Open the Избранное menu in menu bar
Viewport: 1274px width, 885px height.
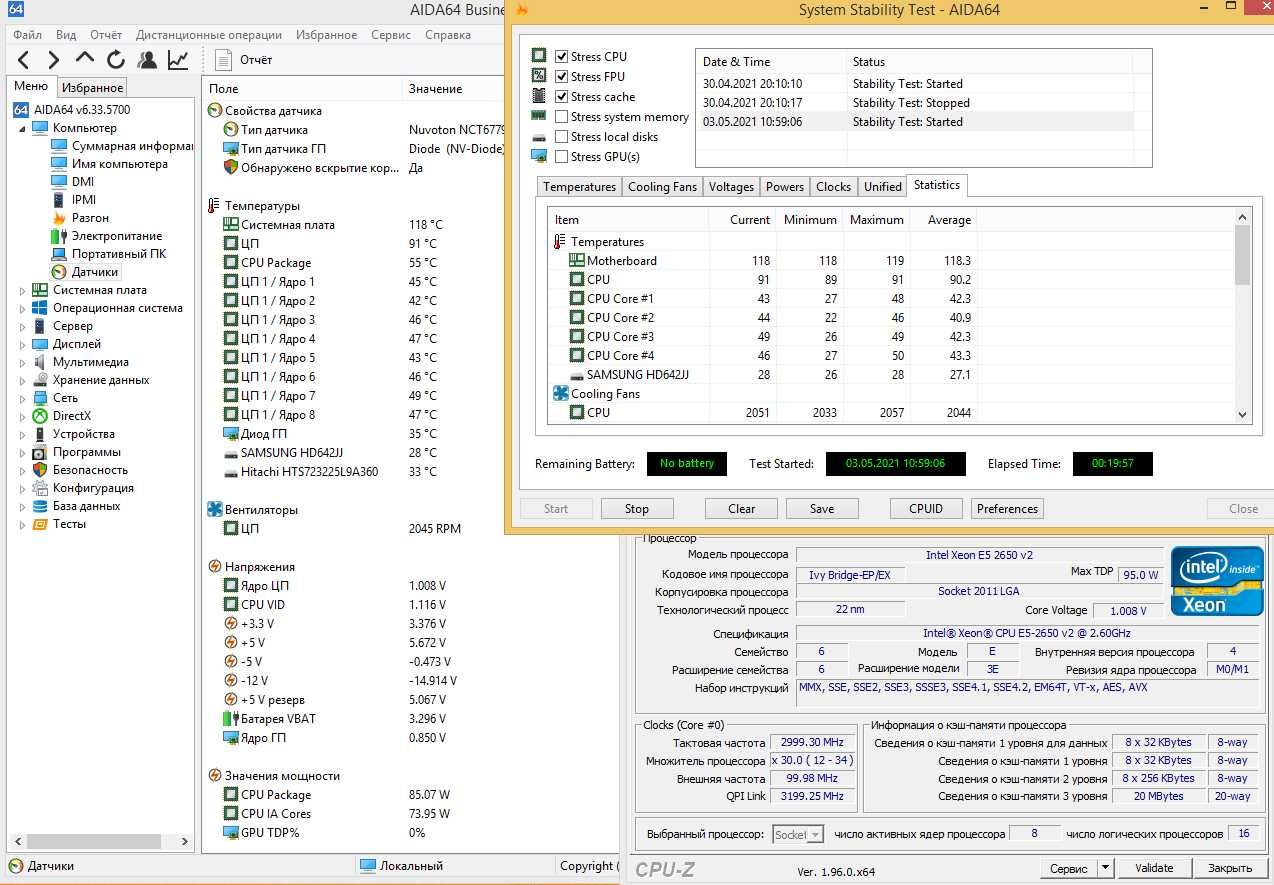(326, 35)
